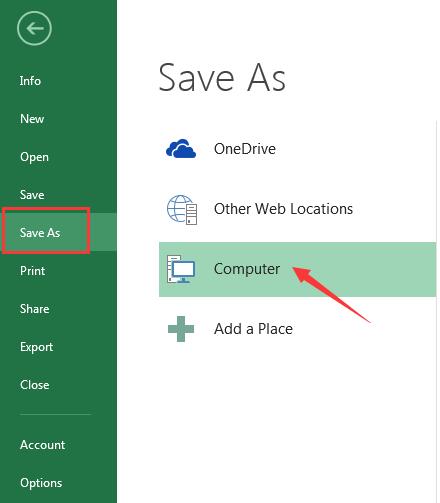Click Save in the left menu
The image size is (440, 503).
(32, 195)
